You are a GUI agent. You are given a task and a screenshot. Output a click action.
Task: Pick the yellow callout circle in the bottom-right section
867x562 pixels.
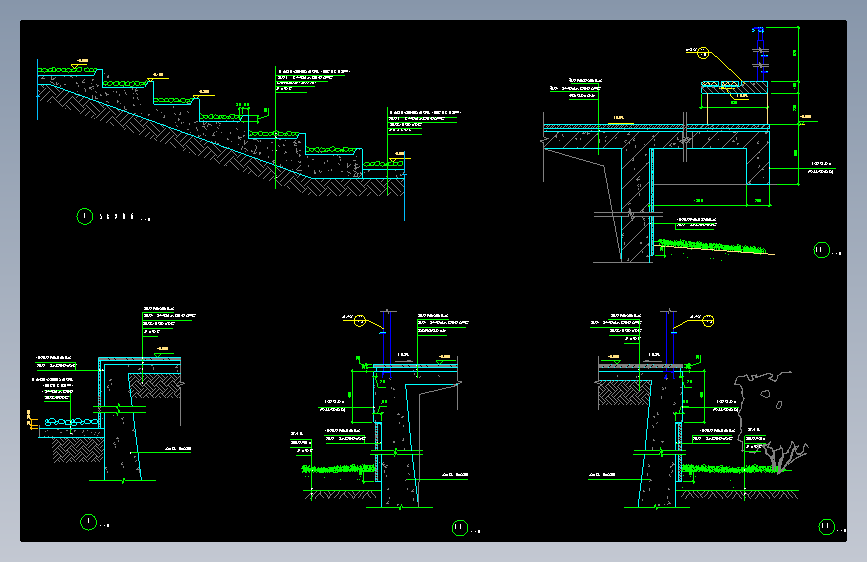click(x=708, y=321)
